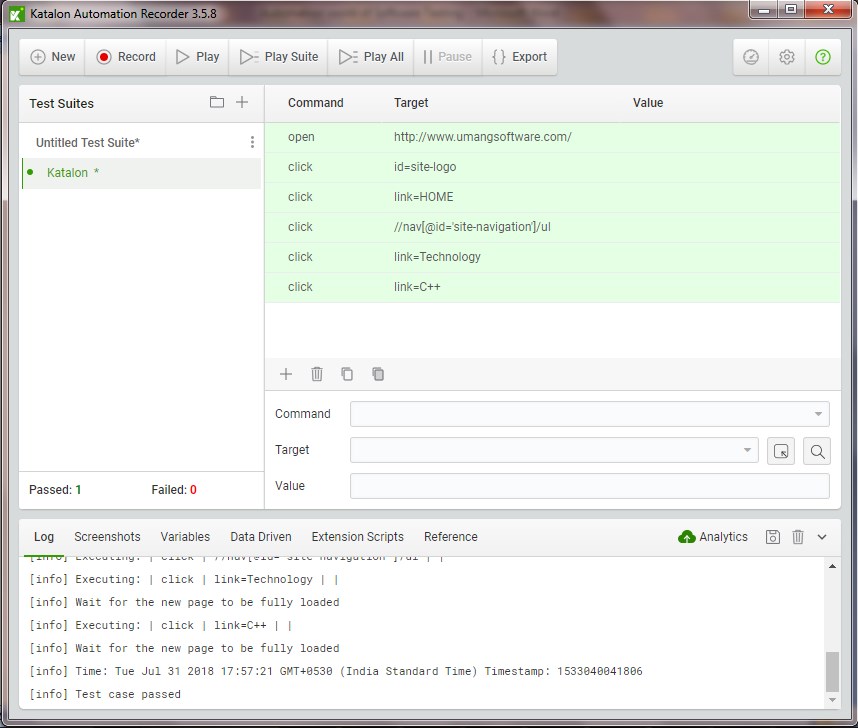Click the Katalon Recorder title bar icon
Screen dimensions: 858x728
[17, 14]
